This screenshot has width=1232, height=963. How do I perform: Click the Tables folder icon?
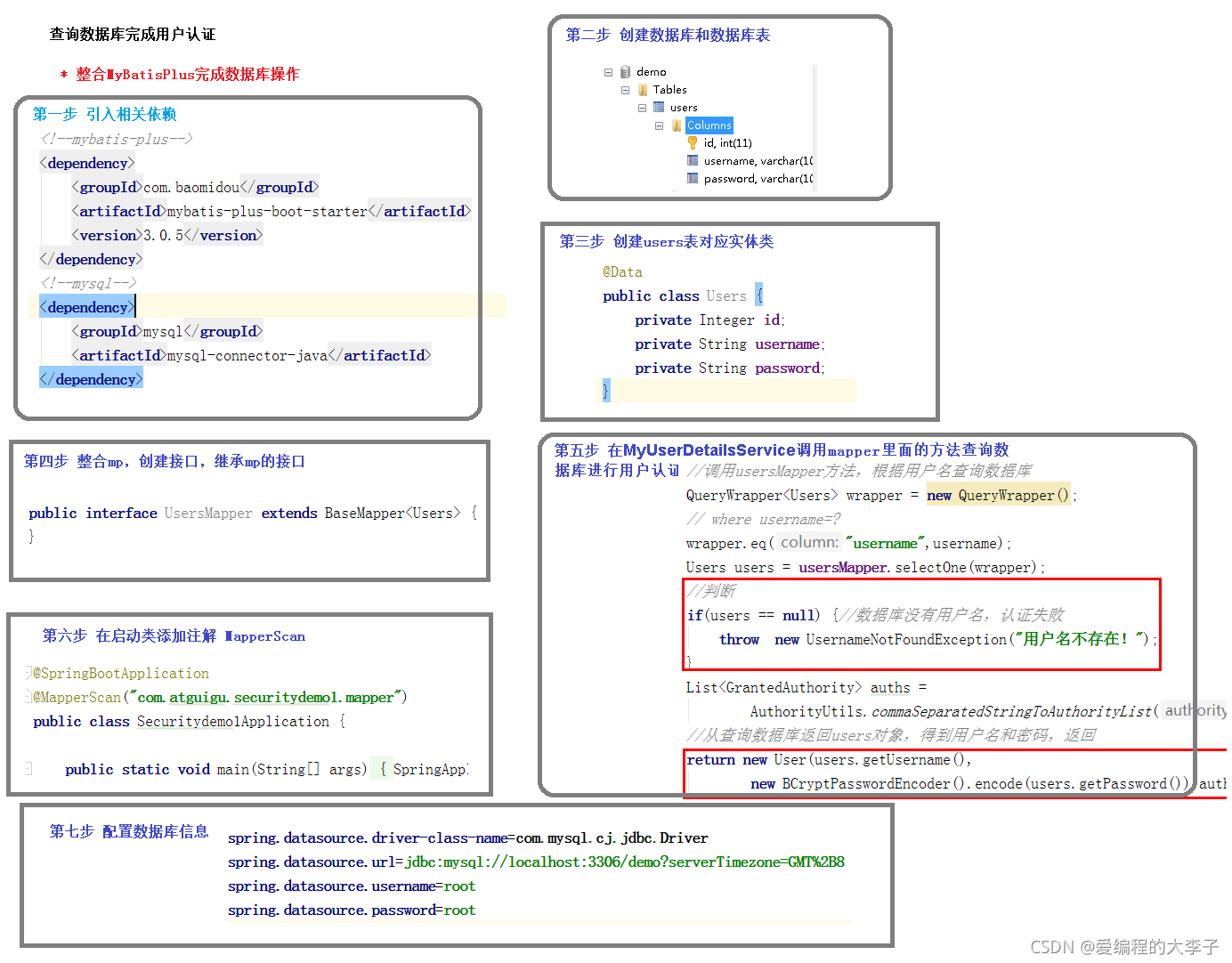click(643, 90)
